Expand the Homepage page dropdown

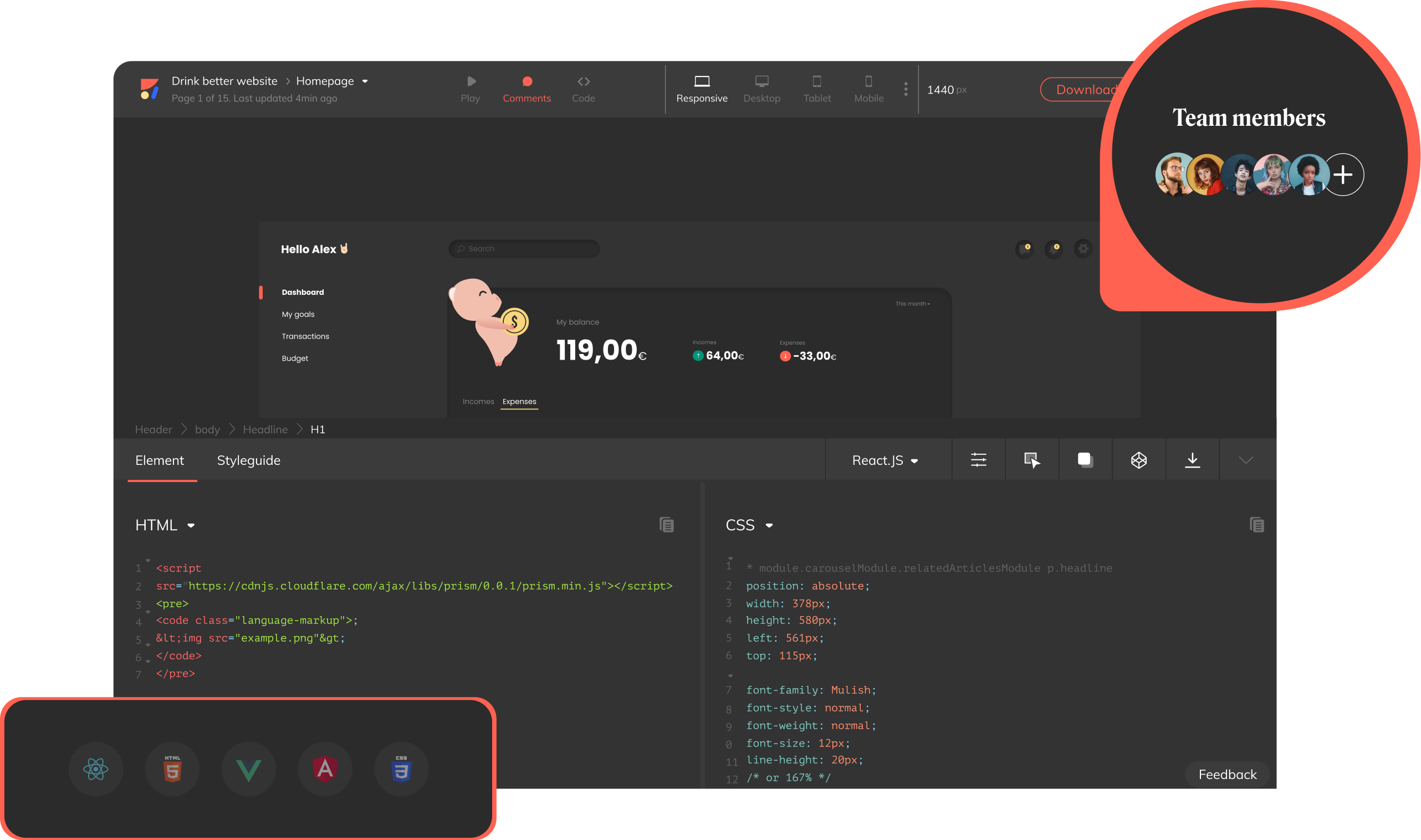pos(365,81)
